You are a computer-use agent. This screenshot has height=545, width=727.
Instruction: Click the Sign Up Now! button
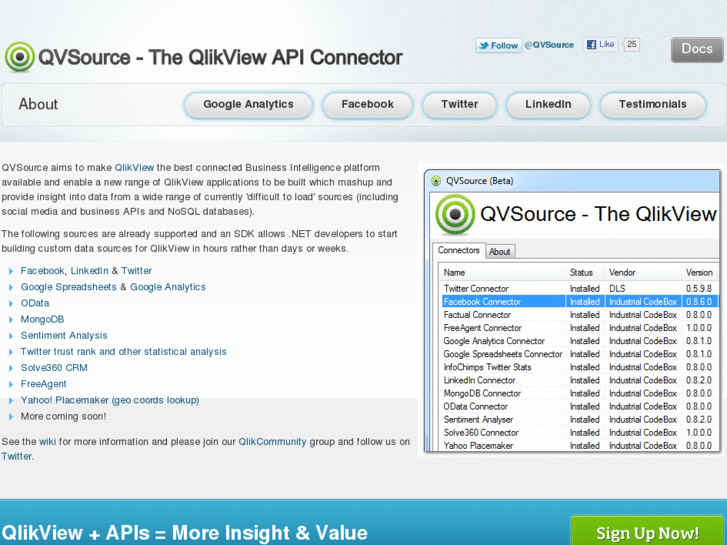(647, 532)
